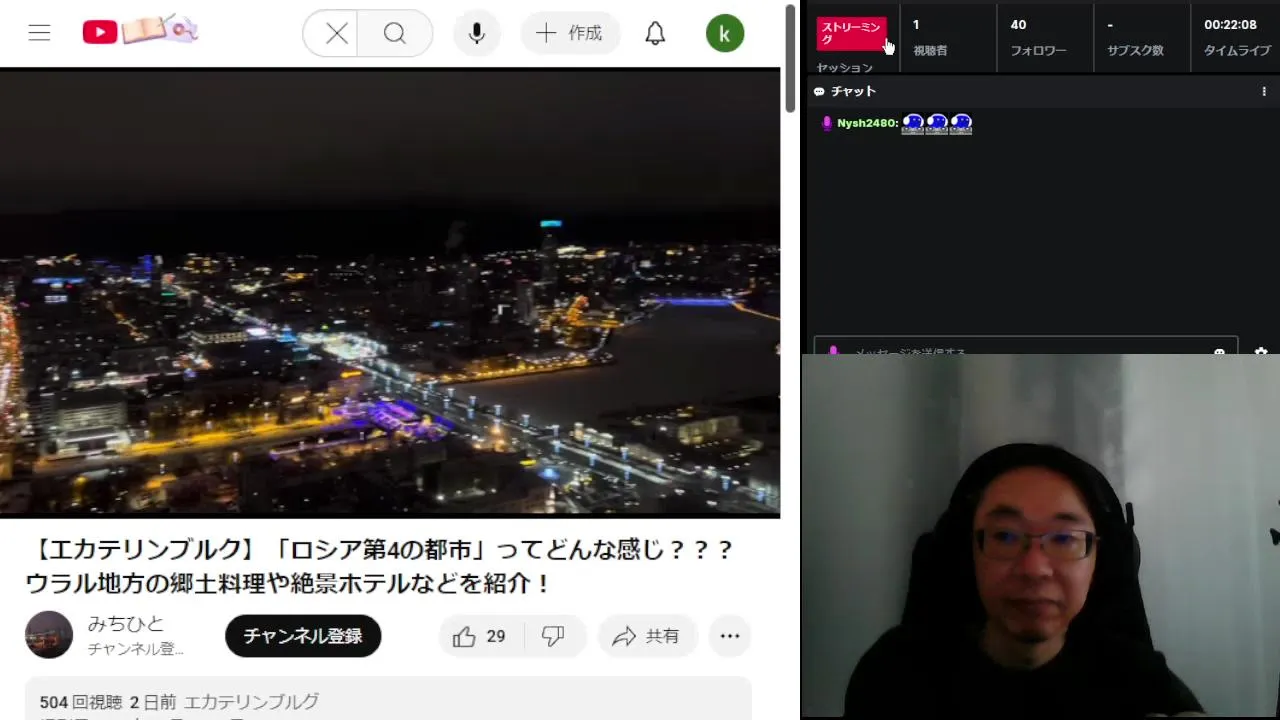Click the video title about エカテリンブルク
The width and height of the screenshot is (1280, 720).
[x=380, y=567]
